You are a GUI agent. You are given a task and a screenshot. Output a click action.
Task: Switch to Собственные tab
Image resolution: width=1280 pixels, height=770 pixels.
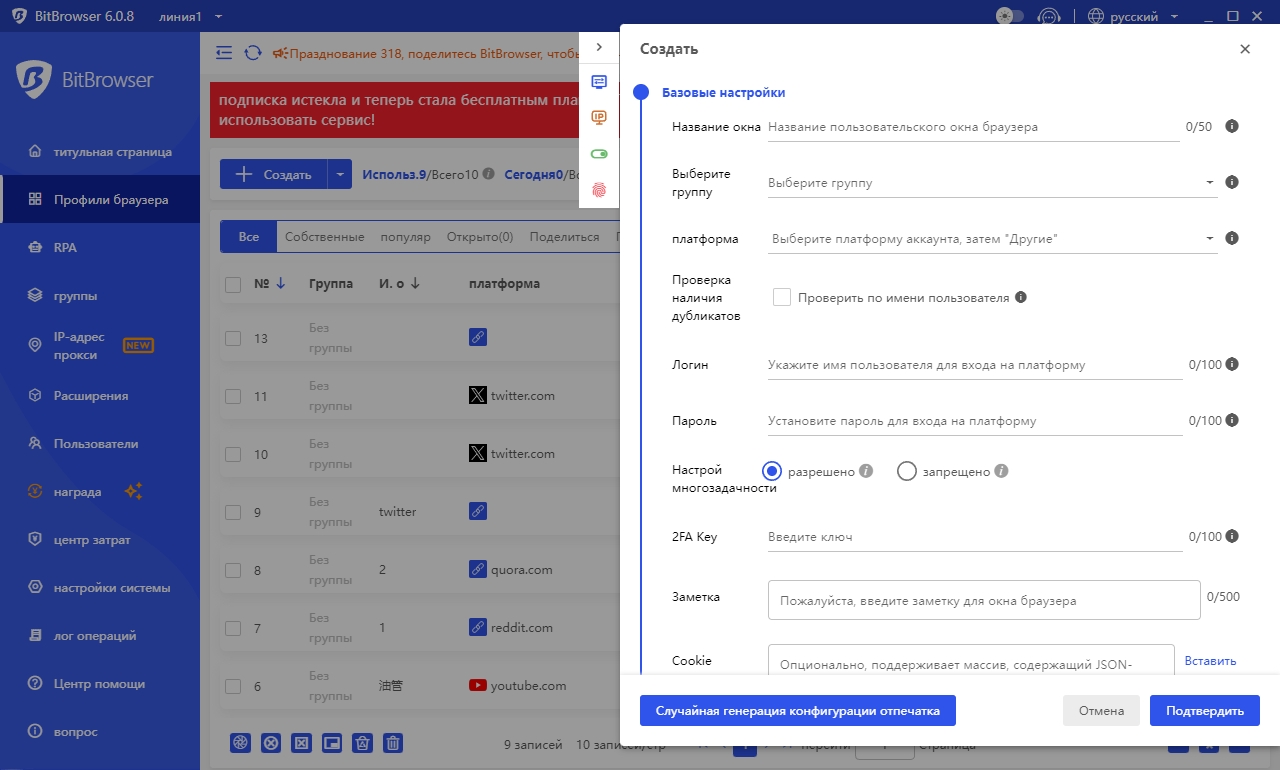pos(324,237)
